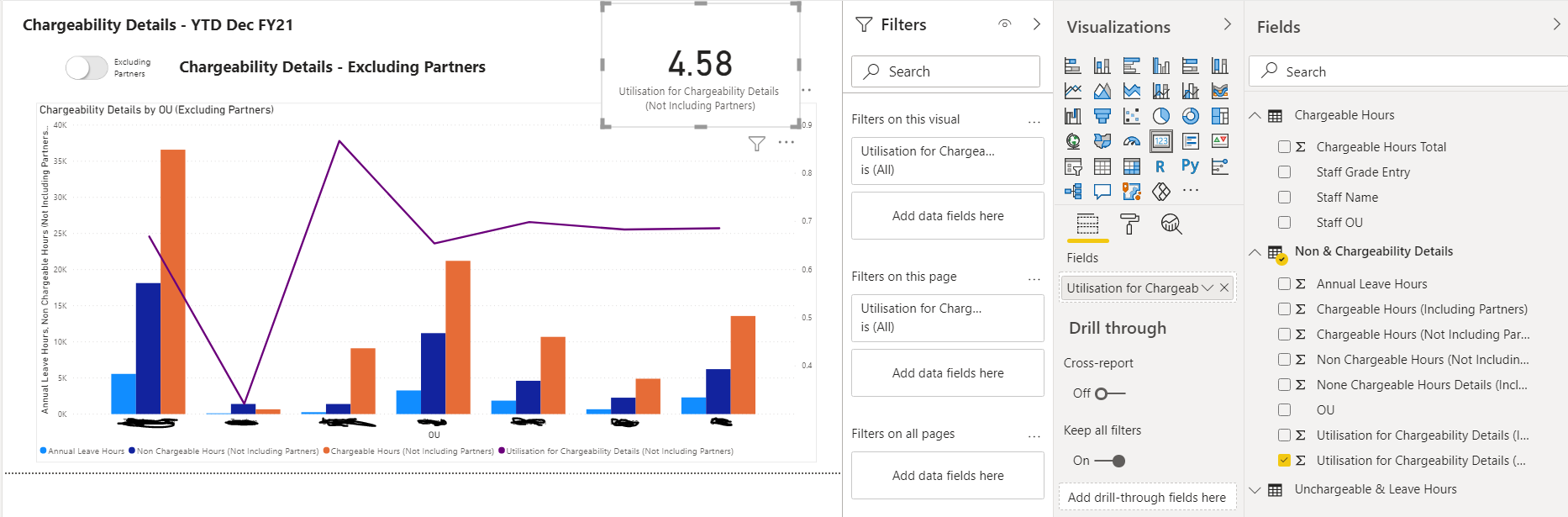Check the Chargeable Hours Total field
Screen dimensions: 1568x517
1284,146
